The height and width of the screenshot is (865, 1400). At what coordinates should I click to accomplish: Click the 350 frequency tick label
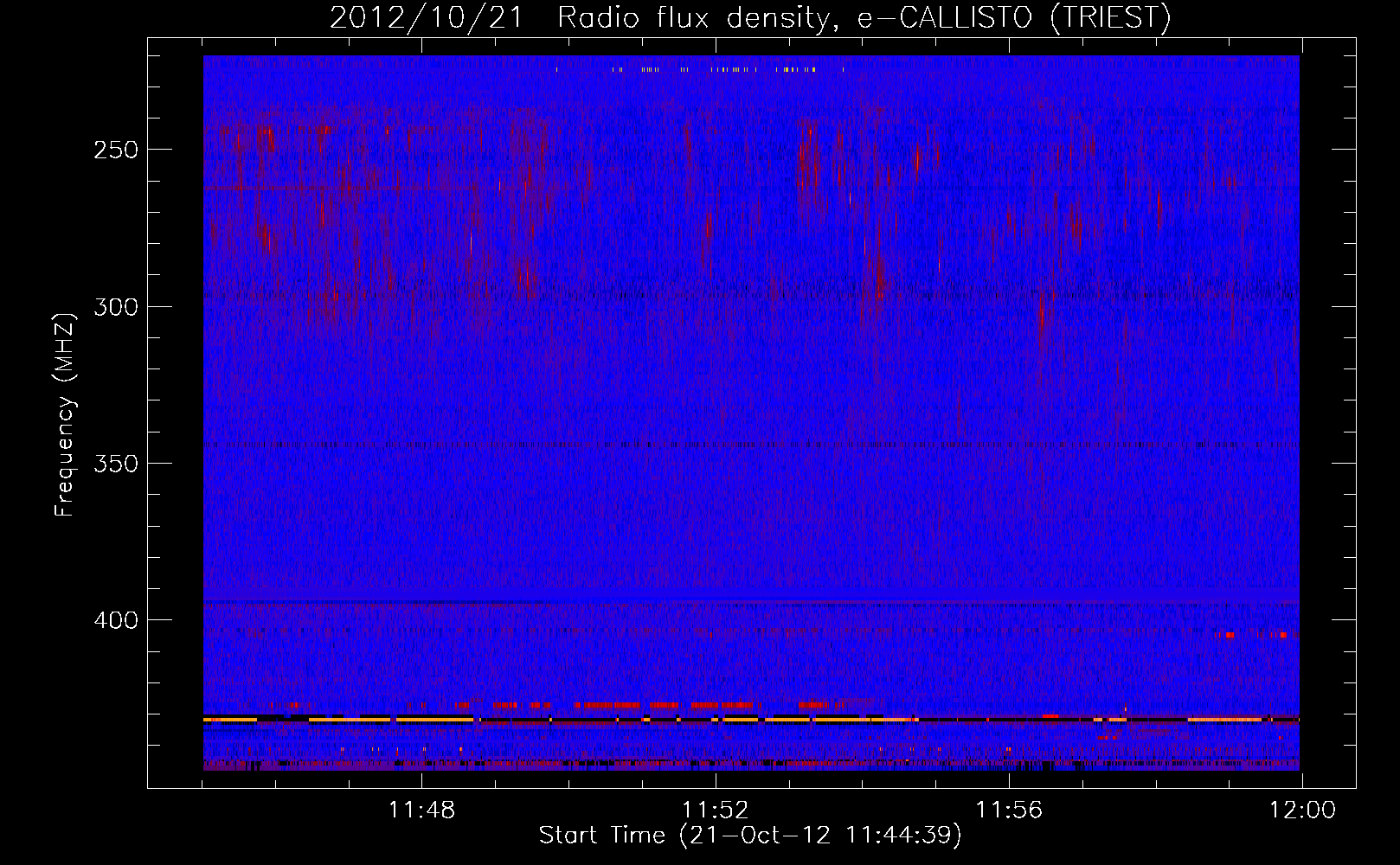click(116, 464)
